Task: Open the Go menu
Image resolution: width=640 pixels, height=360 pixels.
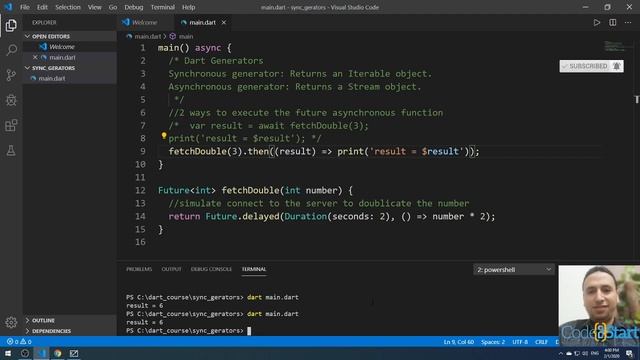Action: click(113, 7)
